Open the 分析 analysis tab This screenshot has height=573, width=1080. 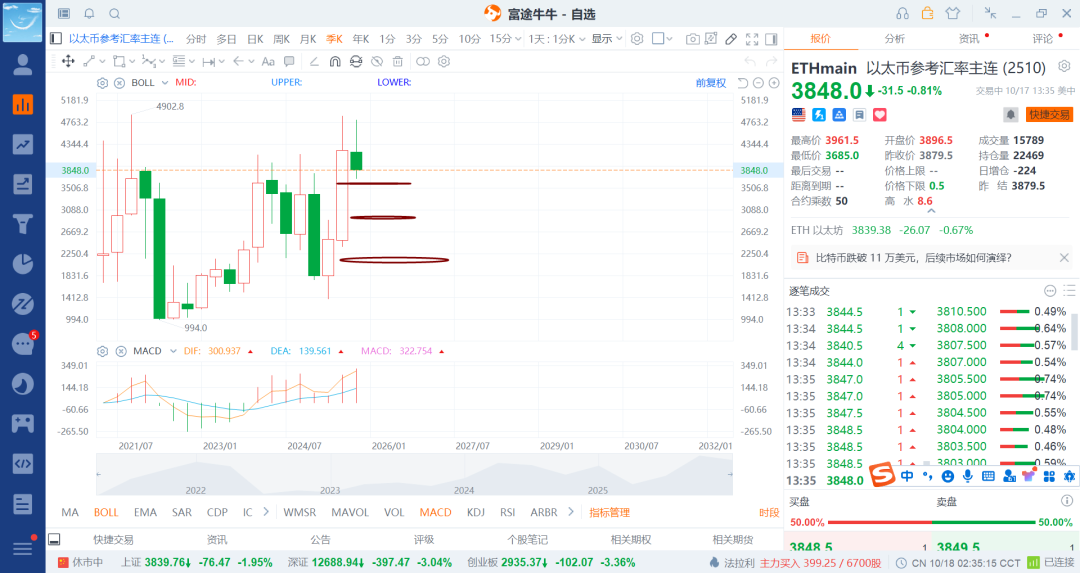pos(895,39)
